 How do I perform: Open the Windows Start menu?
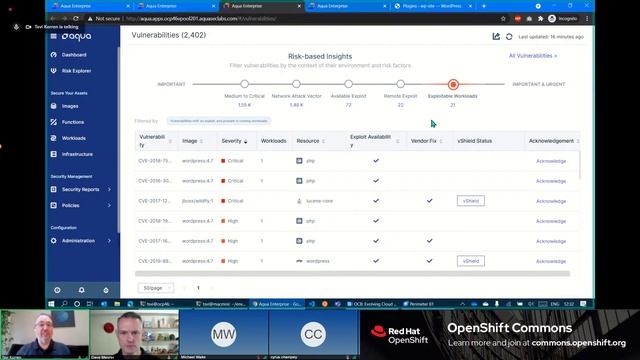pyautogui.click(x=51, y=304)
